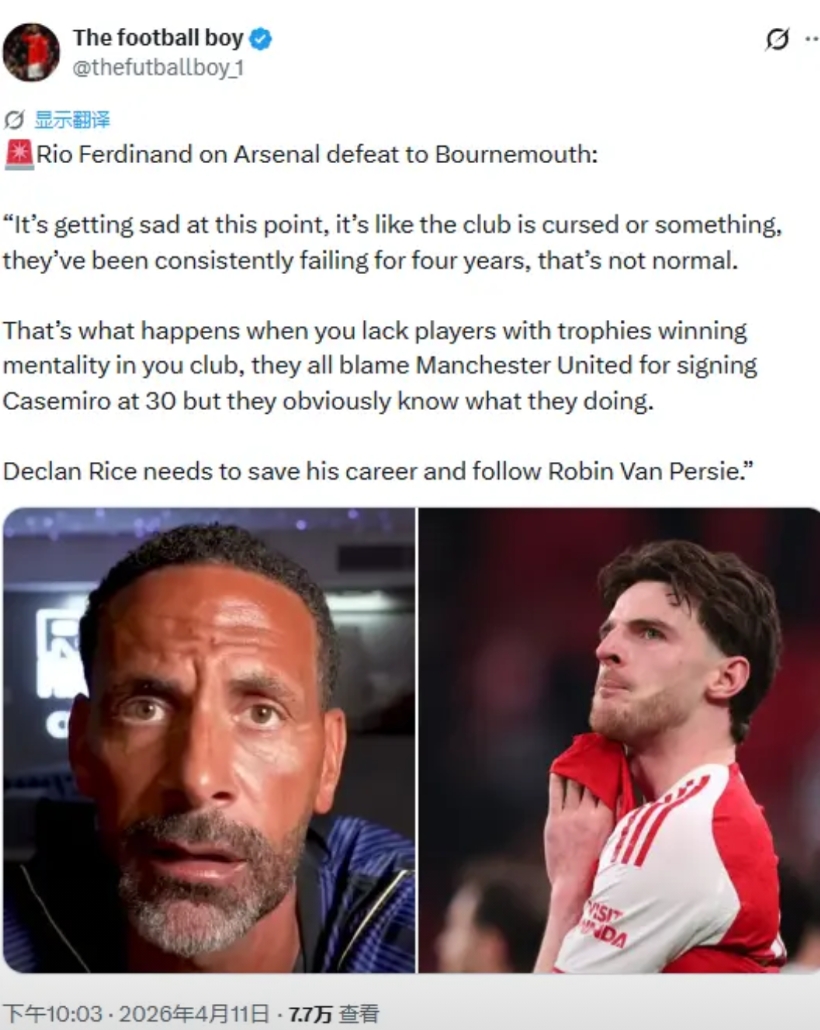Click the 2026年4月11日 date
The image size is (820, 1030).
point(194,1014)
